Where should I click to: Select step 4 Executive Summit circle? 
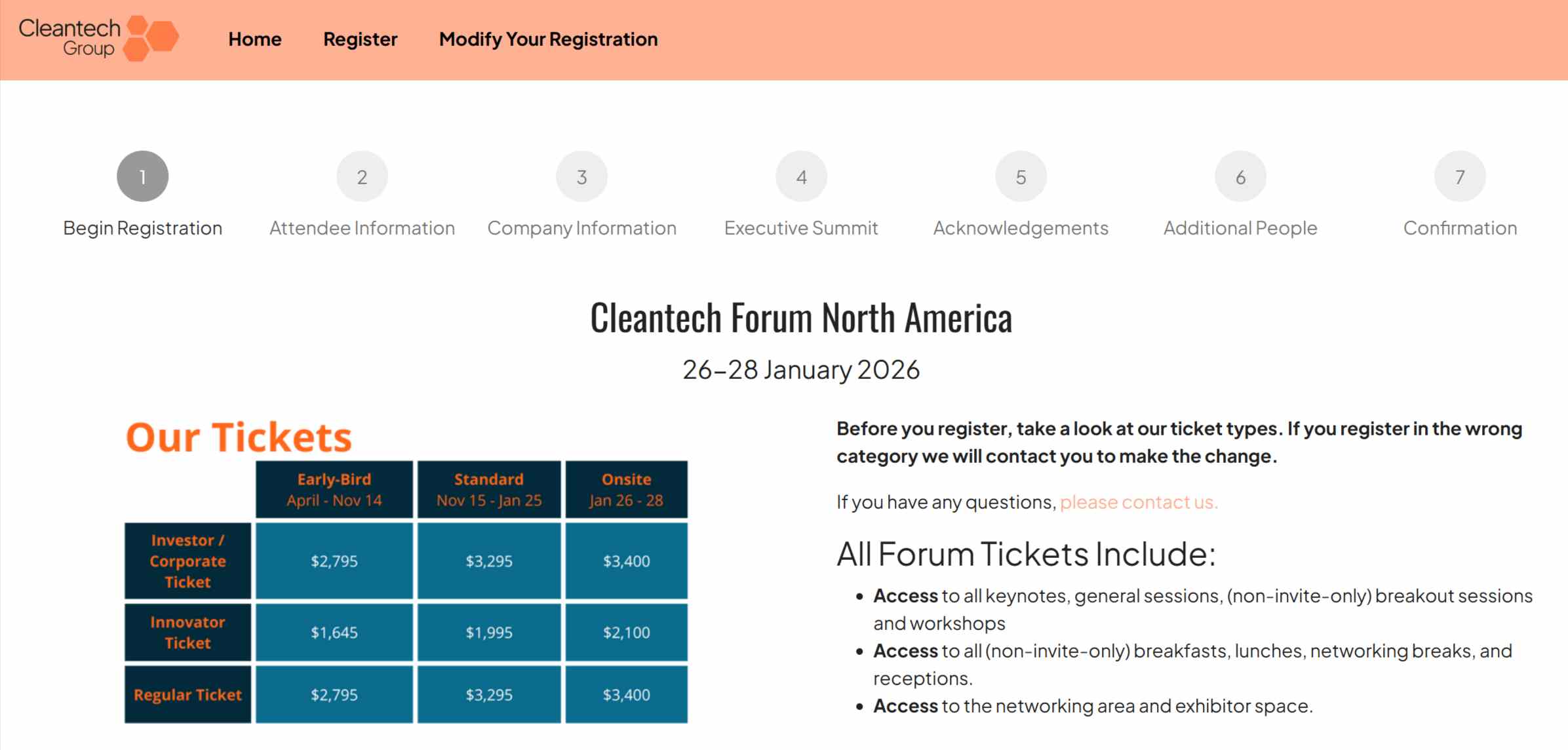pos(801,175)
